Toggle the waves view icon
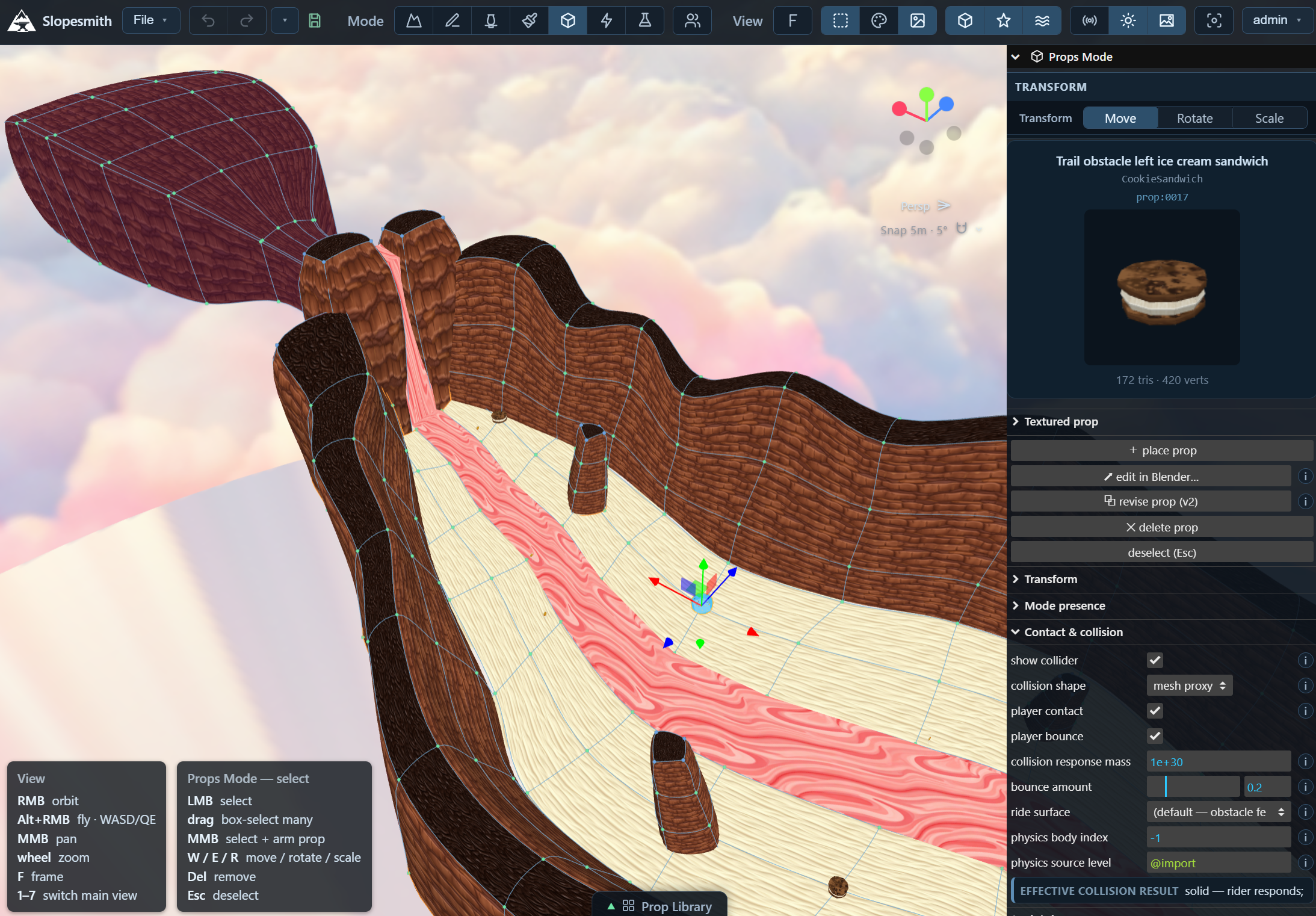This screenshot has width=1316, height=916. pyautogui.click(x=1042, y=20)
